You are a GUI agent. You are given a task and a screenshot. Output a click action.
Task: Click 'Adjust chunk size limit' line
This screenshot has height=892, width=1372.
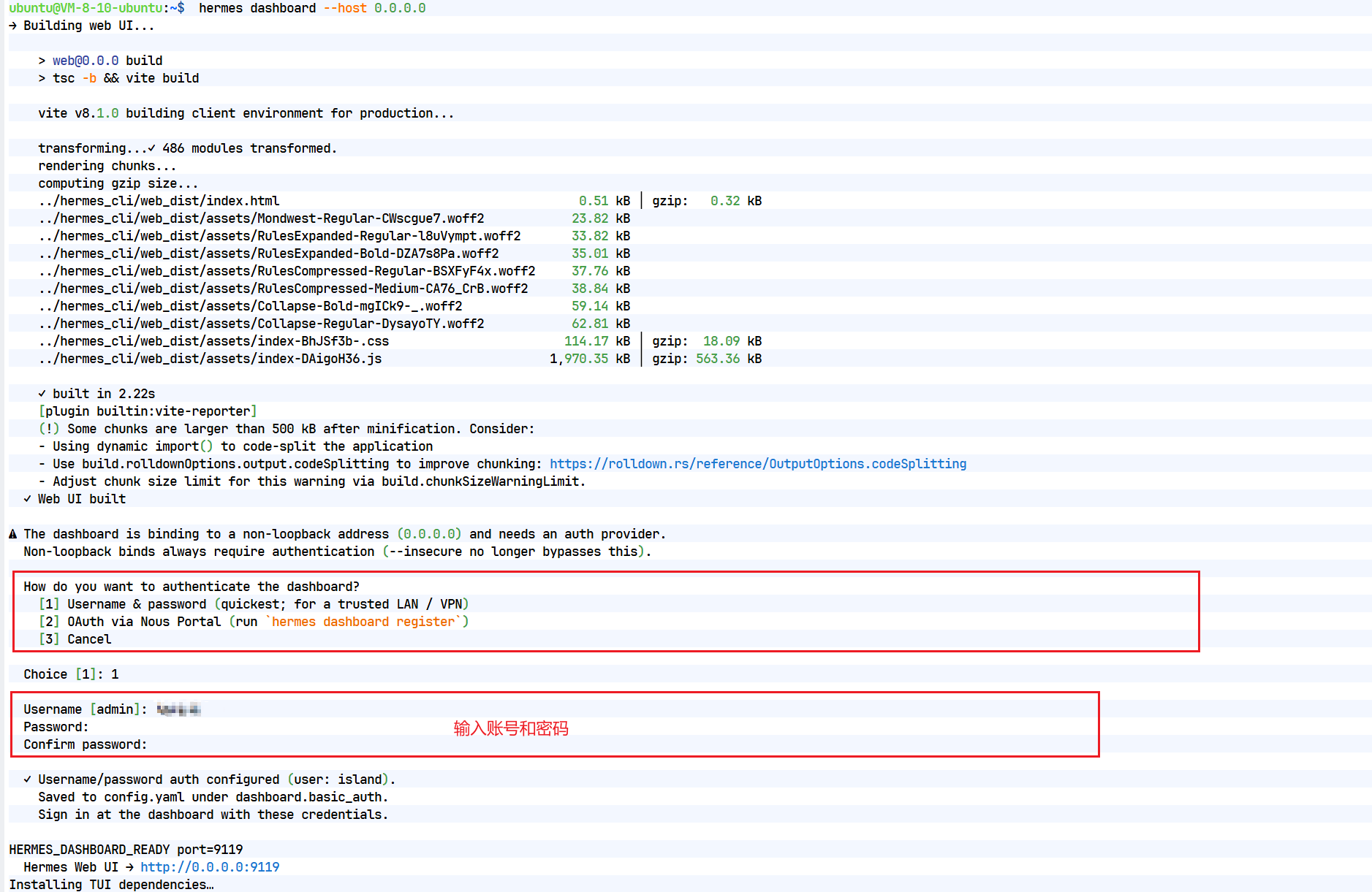coord(312,481)
